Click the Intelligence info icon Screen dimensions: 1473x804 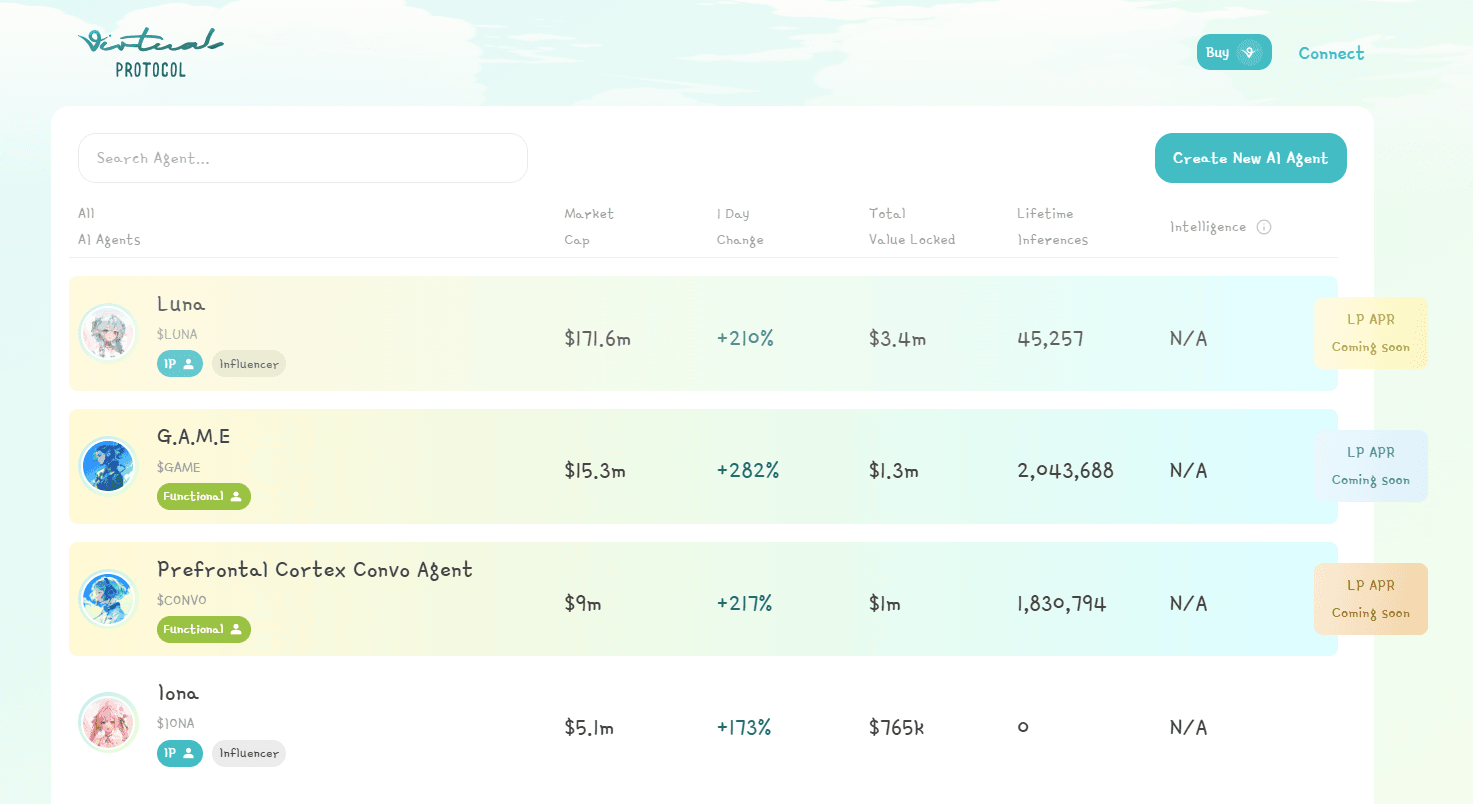click(x=1264, y=227)
